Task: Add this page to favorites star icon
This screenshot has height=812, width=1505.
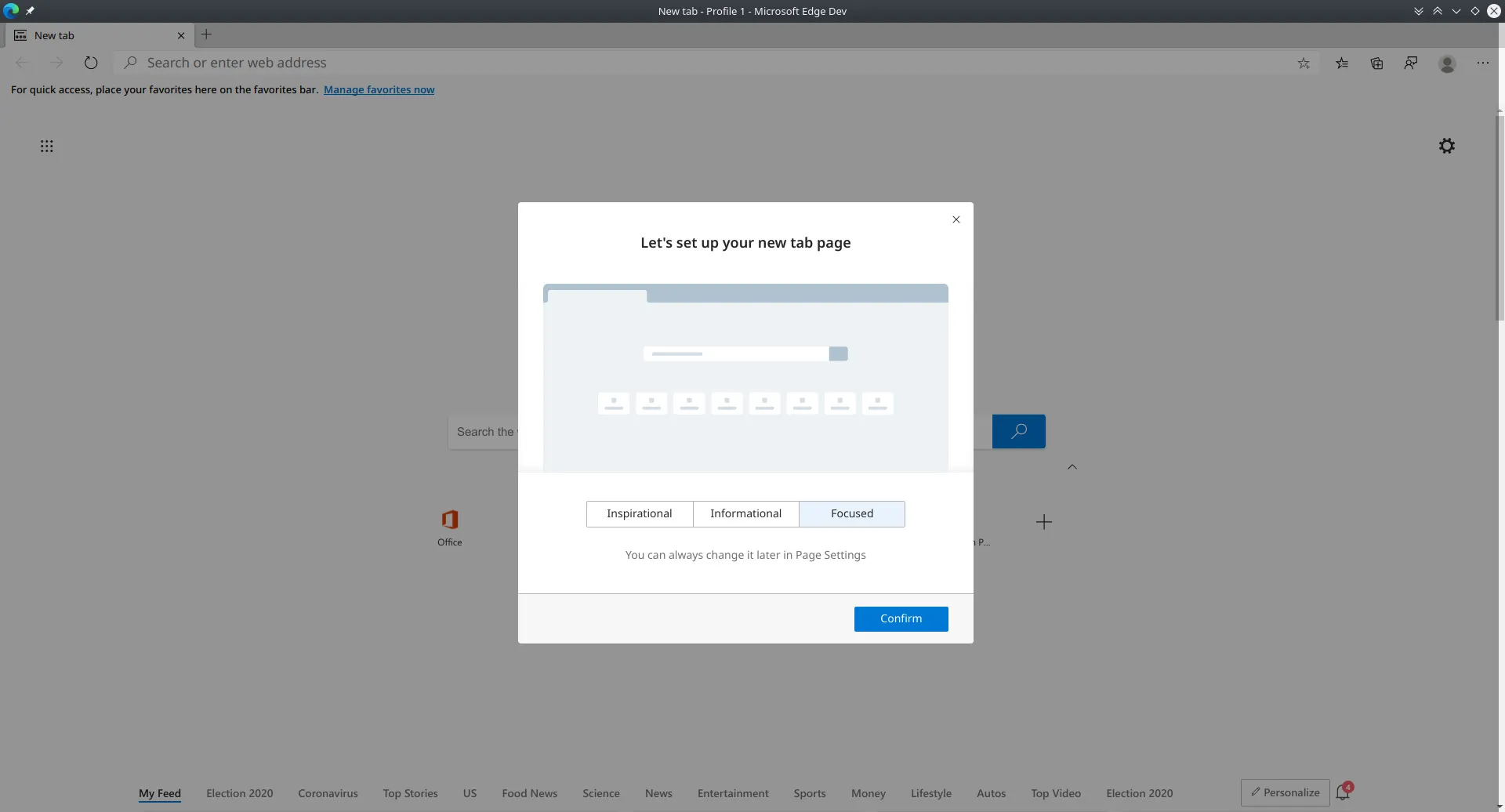Action: tap(1304, 63)
